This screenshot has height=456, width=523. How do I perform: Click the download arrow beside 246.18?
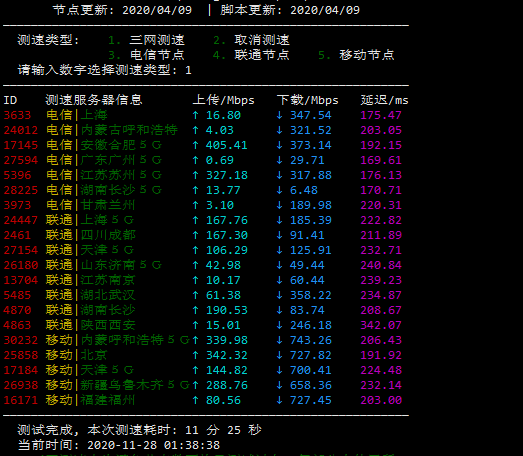pos(280,325)
